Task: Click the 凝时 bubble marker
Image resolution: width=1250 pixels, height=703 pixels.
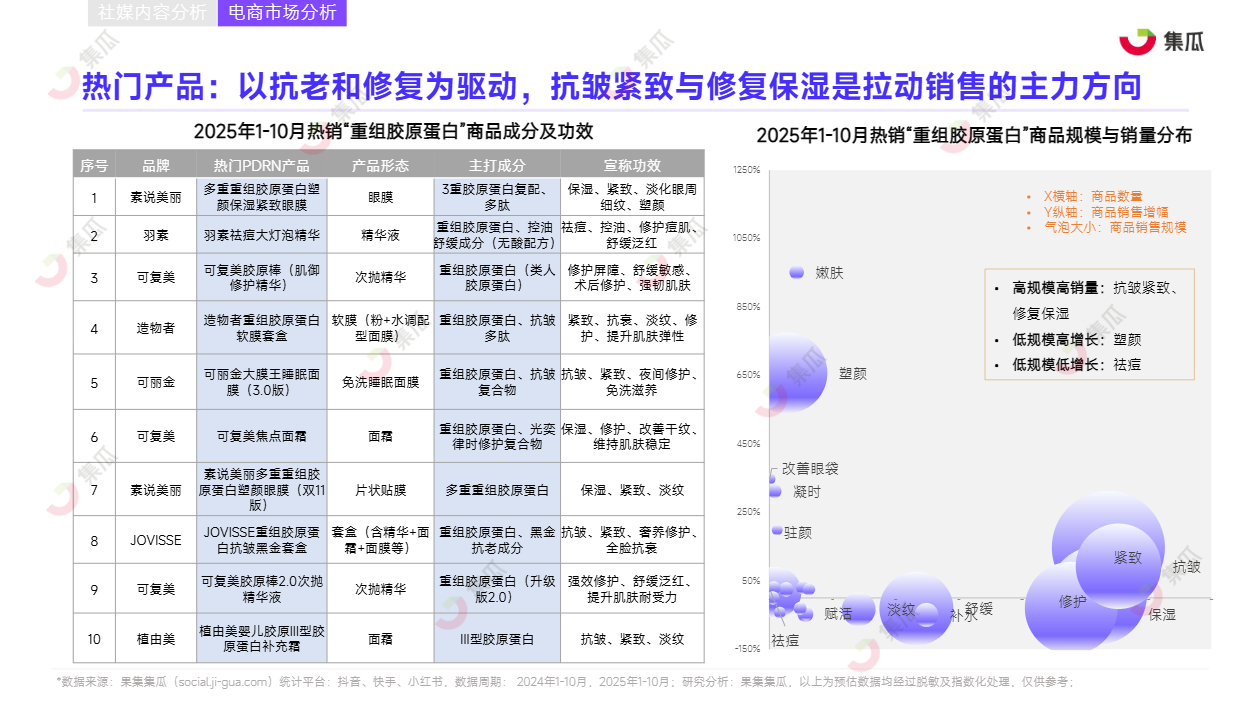Action: [774, 491]
